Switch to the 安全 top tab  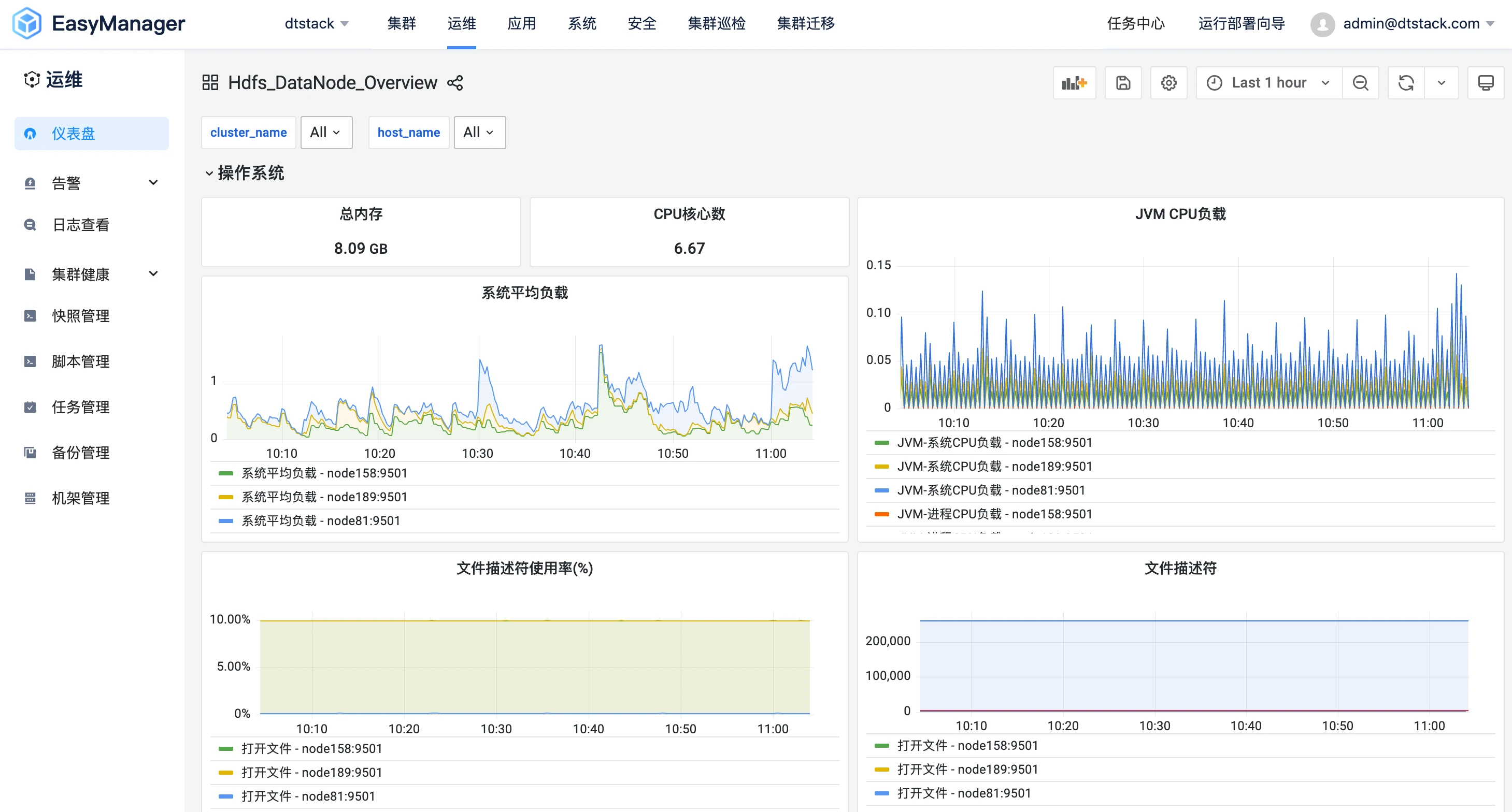642,24
